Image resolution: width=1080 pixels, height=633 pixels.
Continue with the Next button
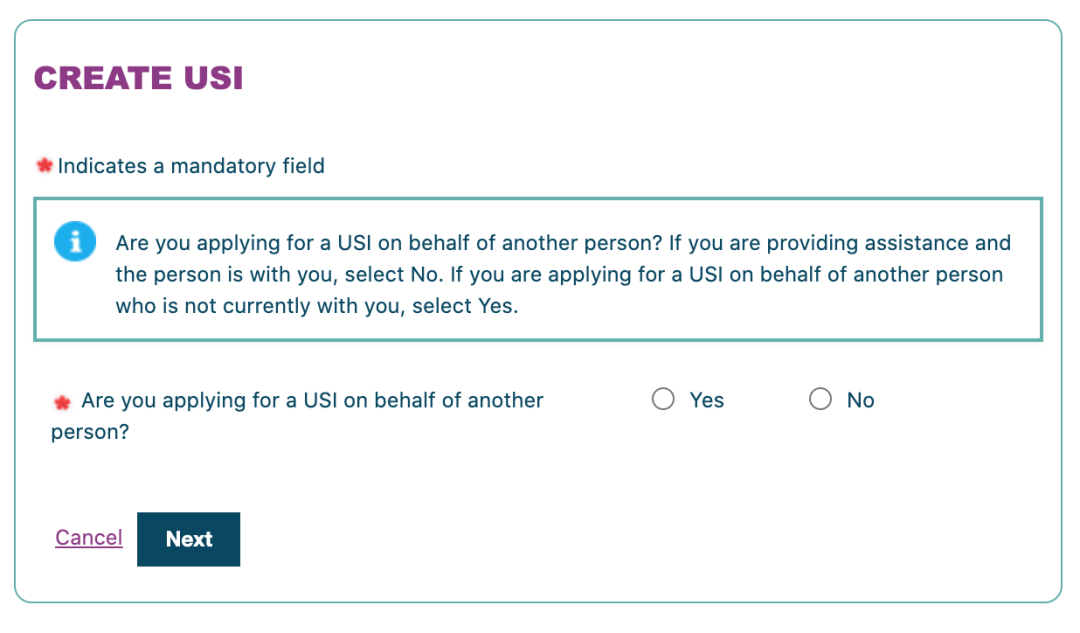[189, 539]
